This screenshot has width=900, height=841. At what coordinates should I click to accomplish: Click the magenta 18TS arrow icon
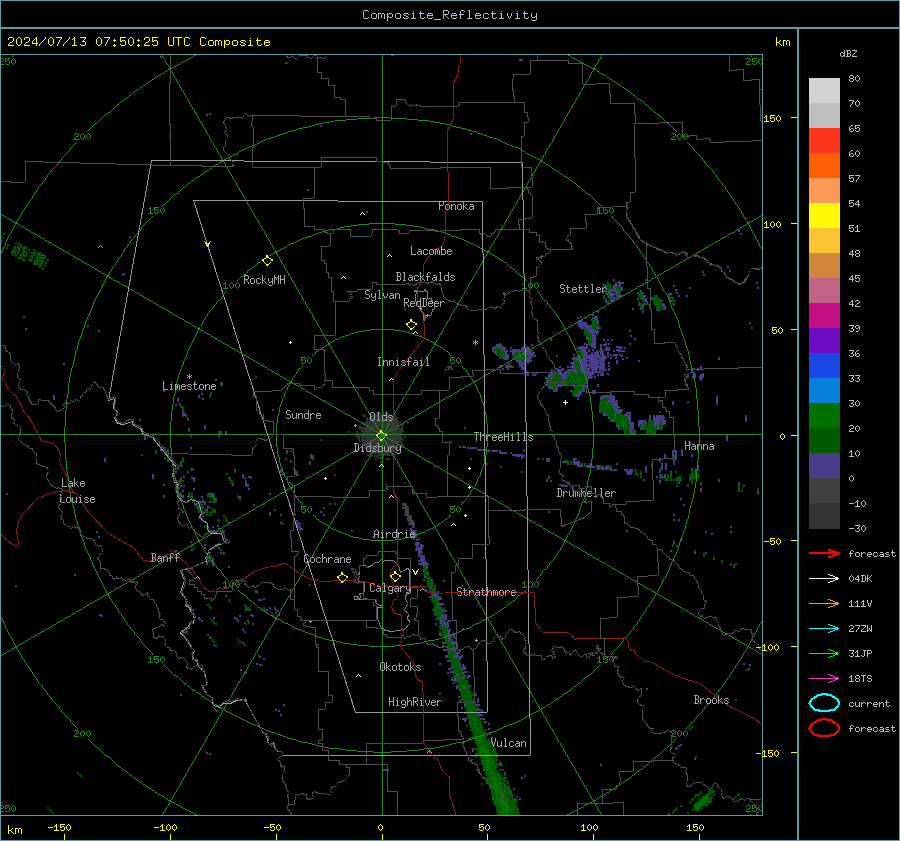coord(824,679)
